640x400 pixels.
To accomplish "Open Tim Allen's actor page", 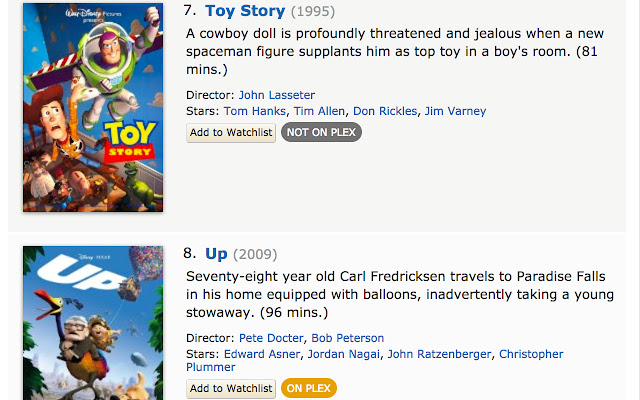I will pos(319,111).
